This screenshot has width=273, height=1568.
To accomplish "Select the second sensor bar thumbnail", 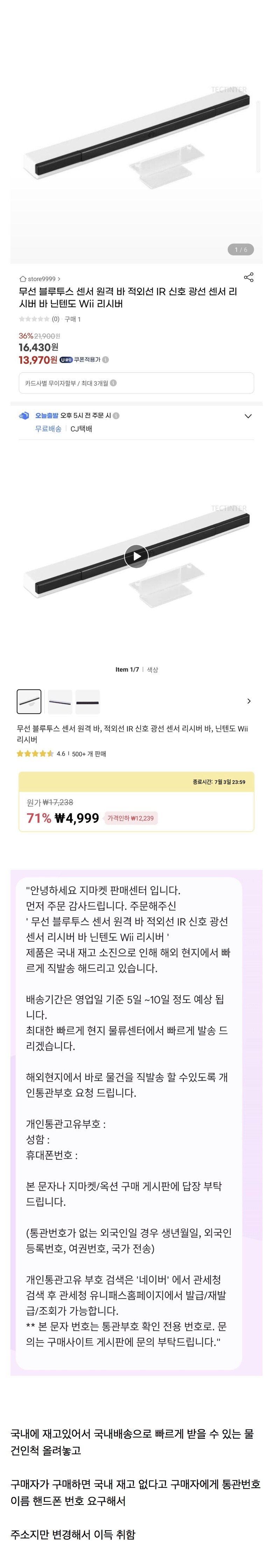I will 59,702.
